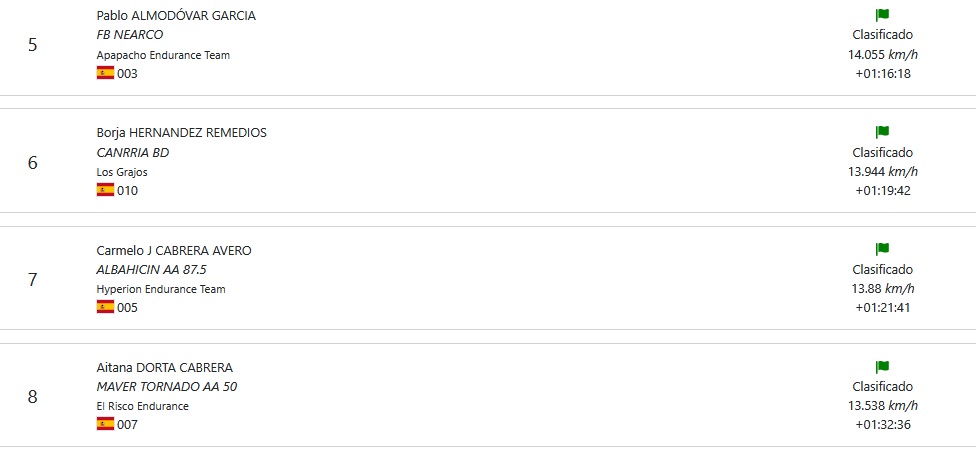Open rider Pablo ALMODÓVAR GARCIA
Screen dimensions: 976x449
[176, 16]
